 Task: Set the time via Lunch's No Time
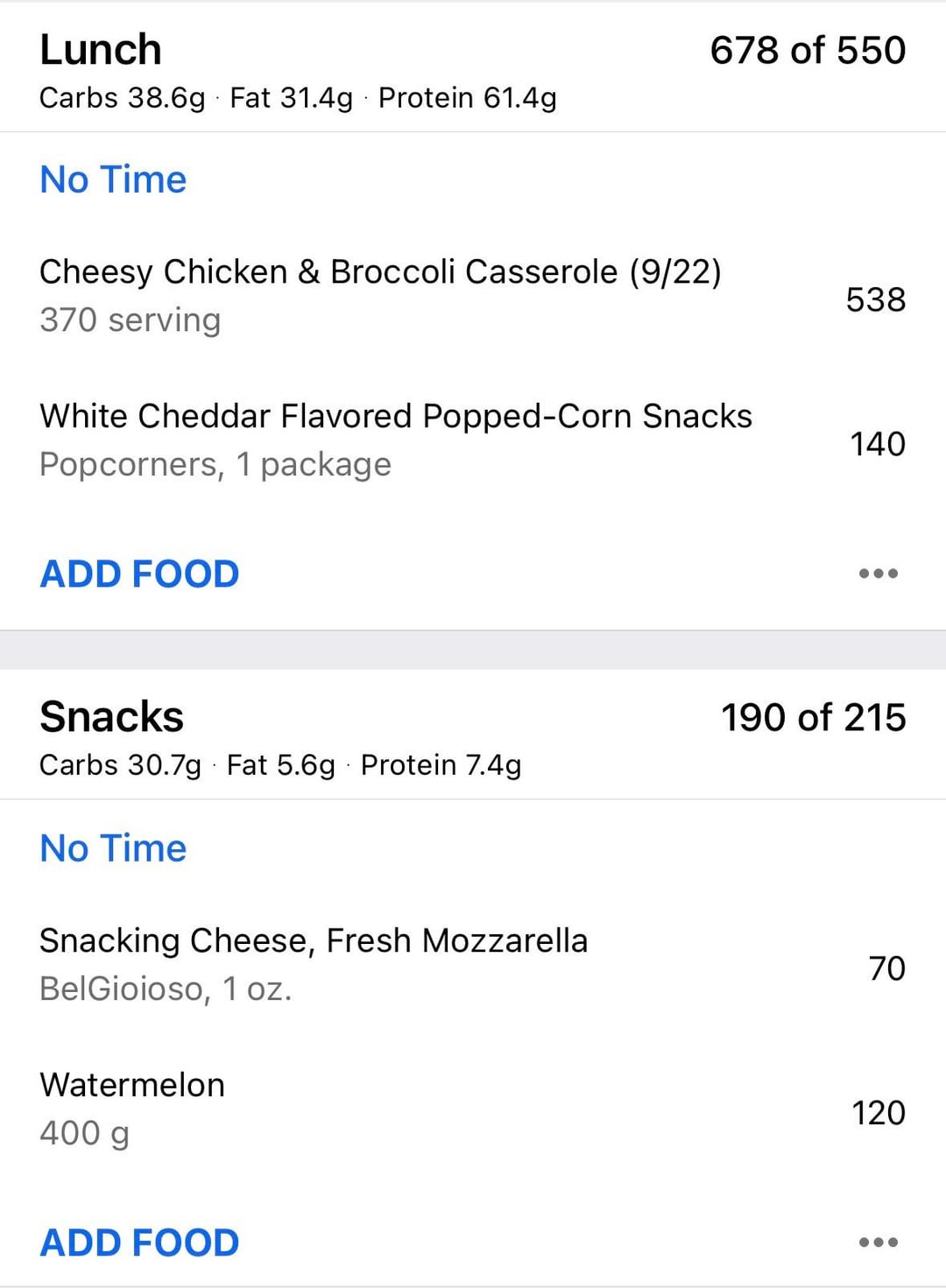tap(113, 179)
